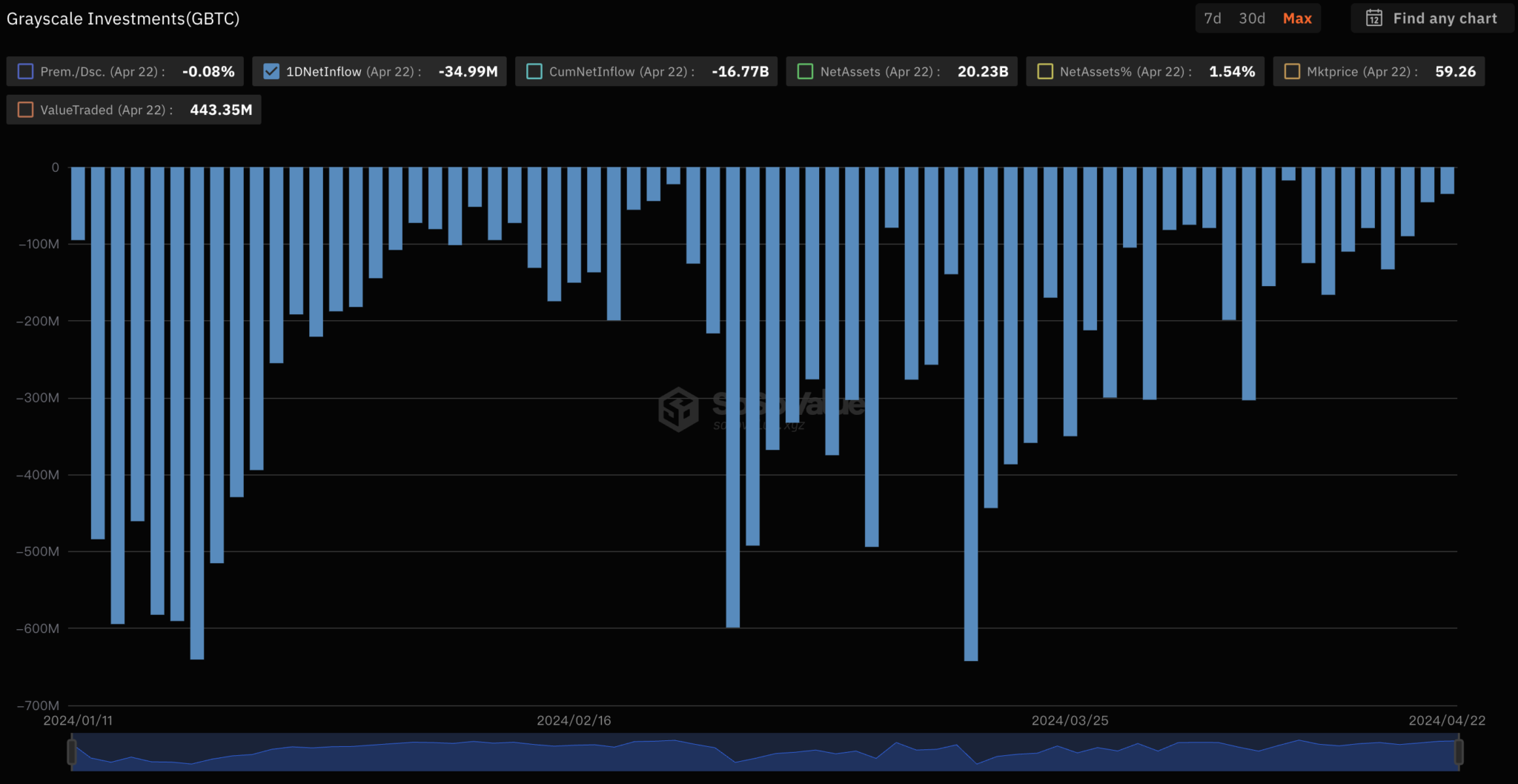Click the deepest outflow bar near -640M in March
This screenshot has width=1518, height=784.
(971, 415)
